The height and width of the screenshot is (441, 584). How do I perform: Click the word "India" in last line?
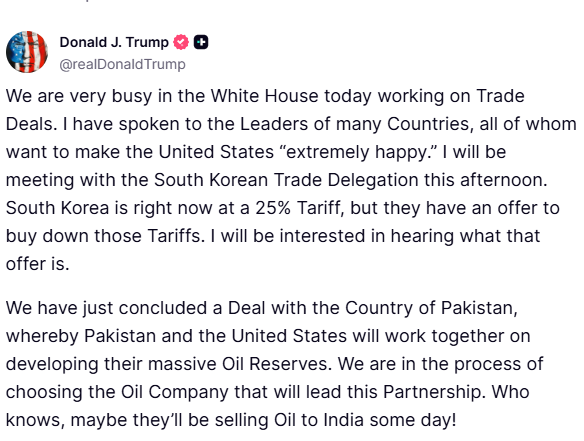(343, 420)
